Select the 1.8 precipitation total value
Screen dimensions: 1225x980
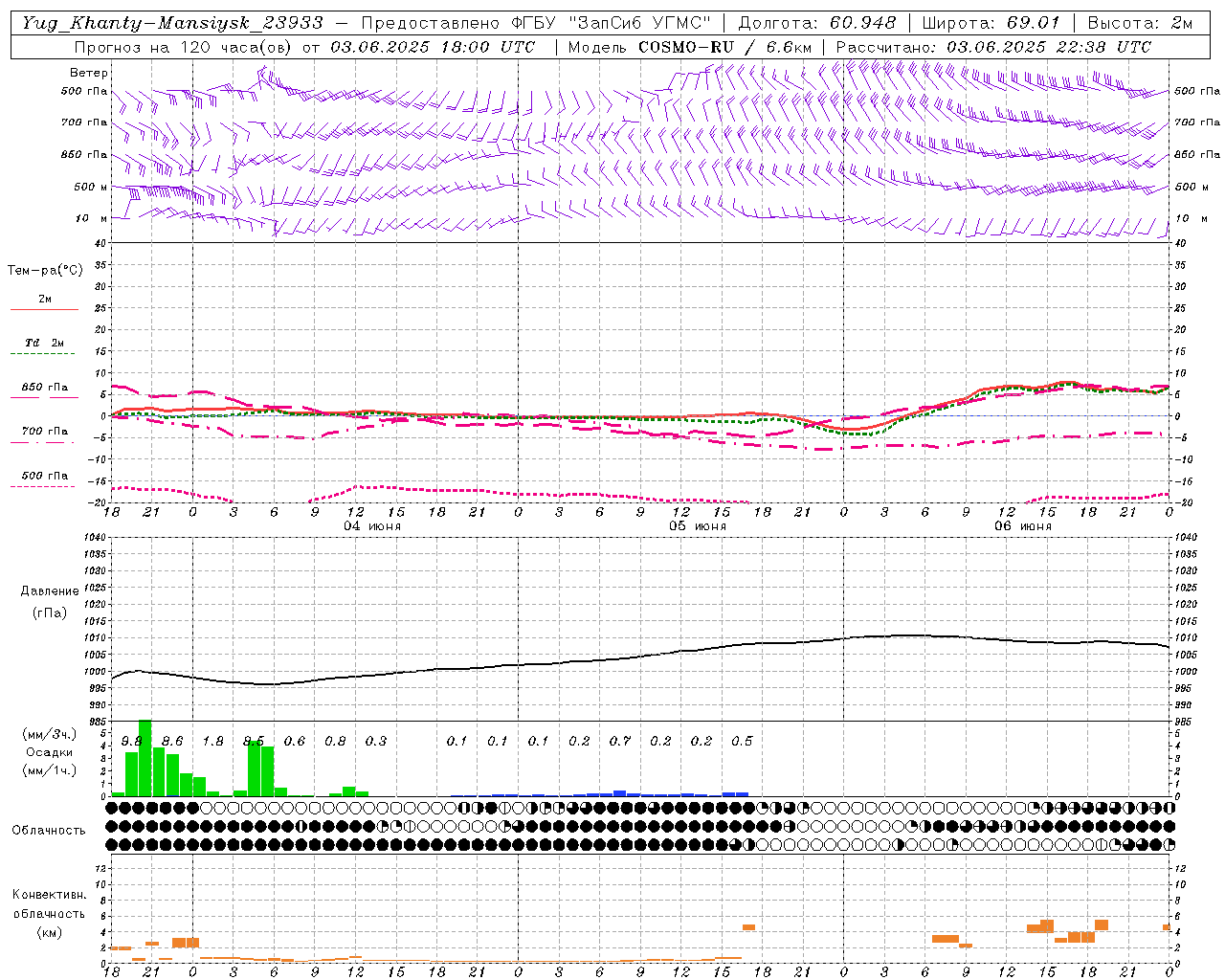click(212, 742)
